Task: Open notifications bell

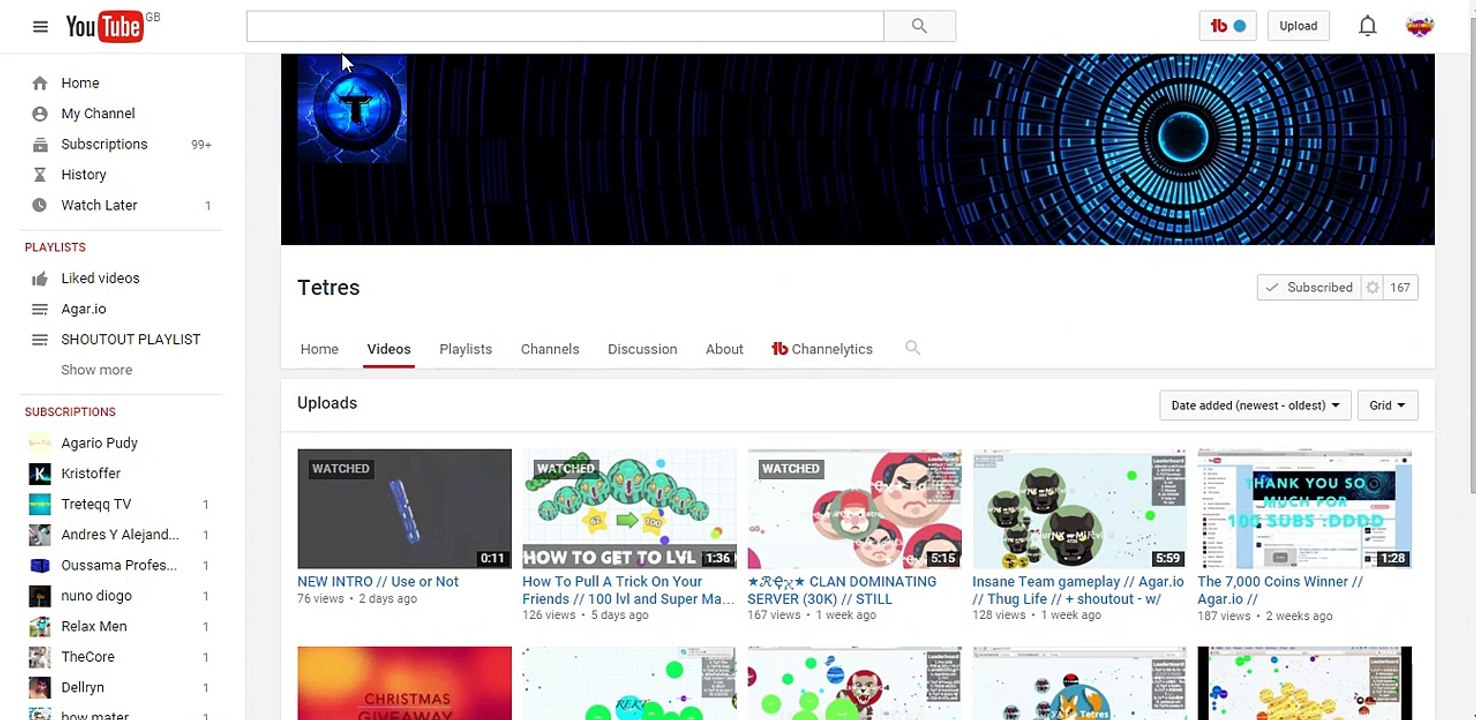Action: (x=1367, y=26)
